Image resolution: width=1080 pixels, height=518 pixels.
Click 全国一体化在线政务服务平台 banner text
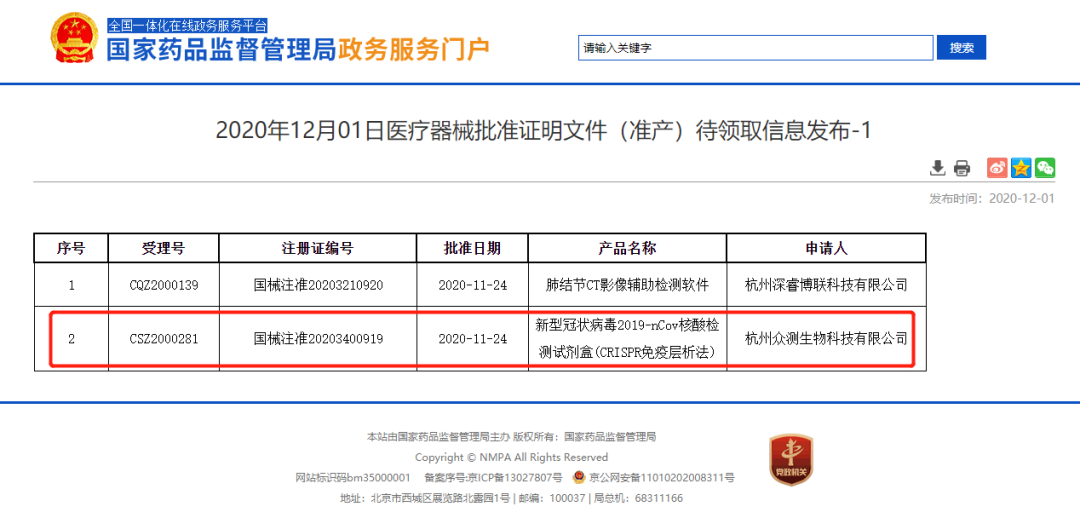(x=188, y=26)
